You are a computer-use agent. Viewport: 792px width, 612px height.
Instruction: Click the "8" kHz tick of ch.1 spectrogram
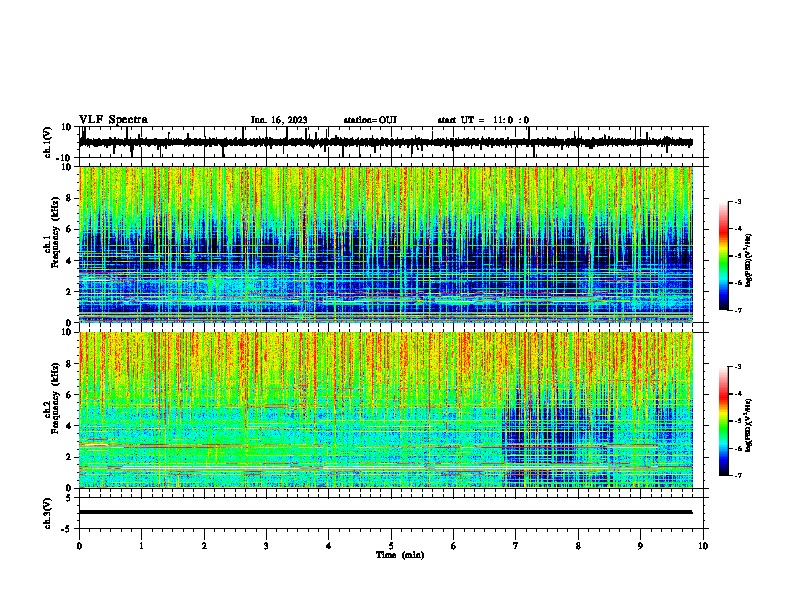point(70,198)
